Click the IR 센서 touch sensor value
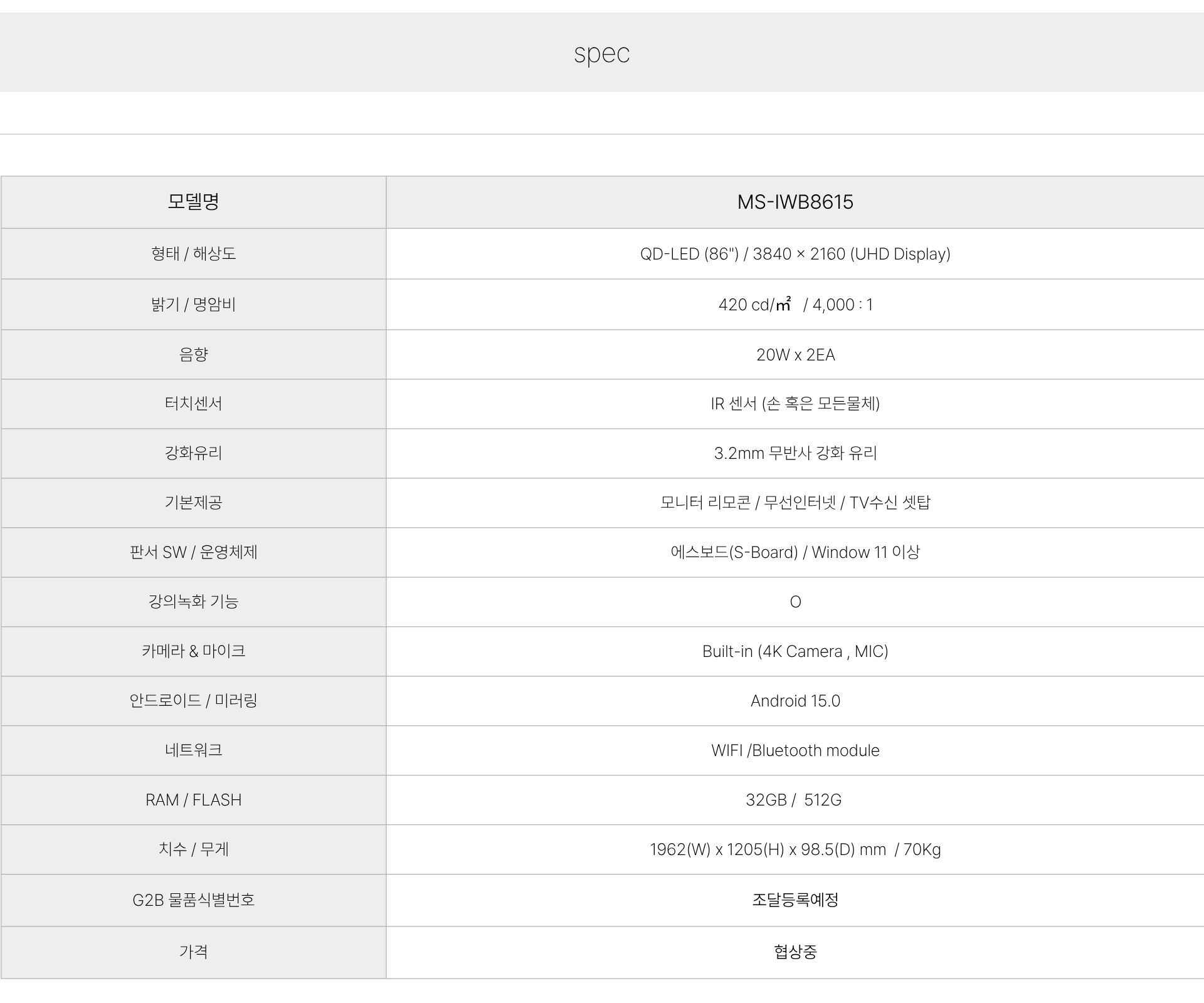 click(x=795, y=404)
